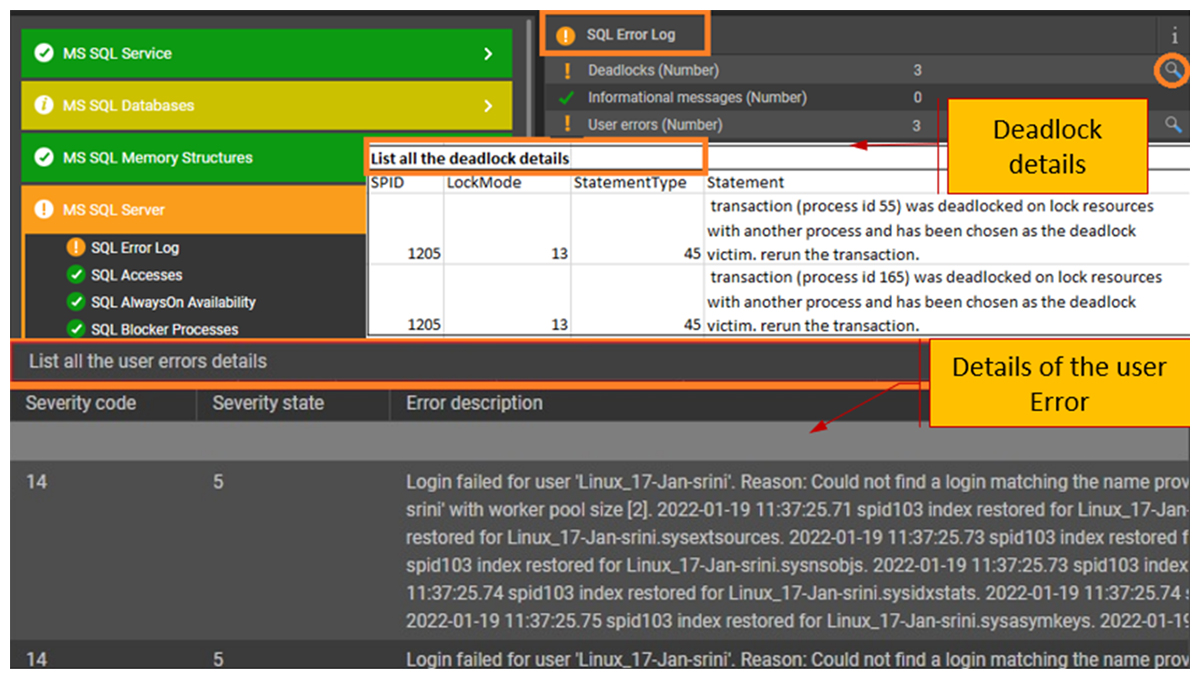Click check icon beside SQL Accesses
This screenshot has width=1200, height=679.
coord(76,275)
